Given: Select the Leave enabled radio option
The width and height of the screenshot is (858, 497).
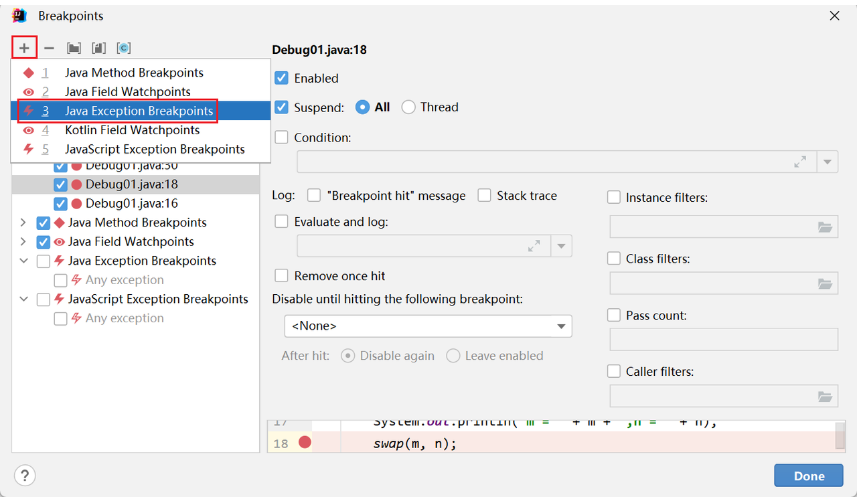Looking at the screenshot, I should point(453,356).
